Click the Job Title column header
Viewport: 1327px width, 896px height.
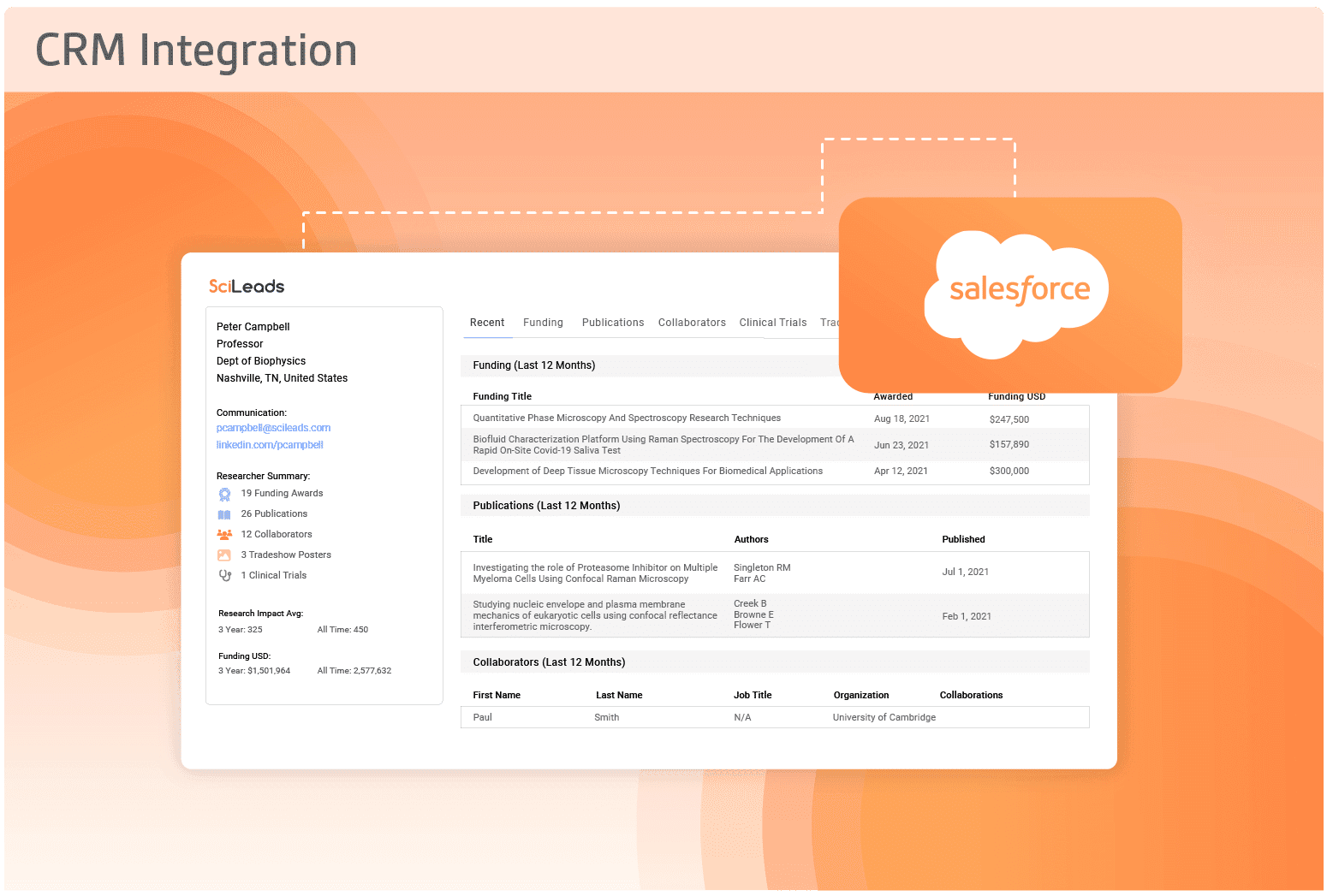coord(753,696)
